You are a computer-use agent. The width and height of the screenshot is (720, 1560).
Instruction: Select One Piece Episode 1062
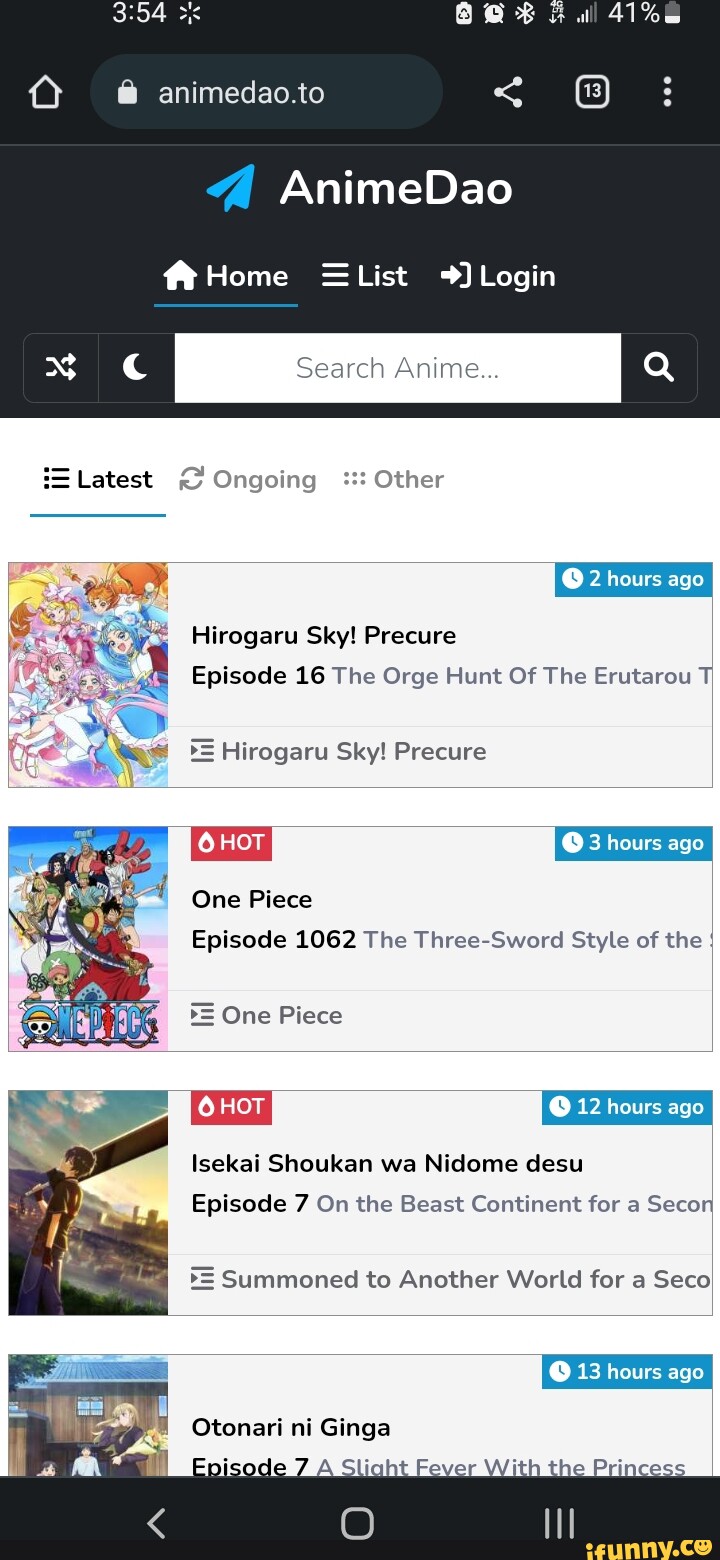point(272,939)
